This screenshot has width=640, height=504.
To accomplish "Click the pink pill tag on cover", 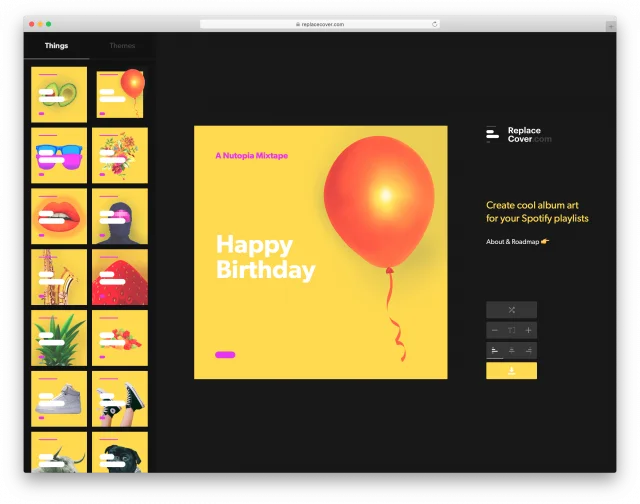I will pos(225,354).
